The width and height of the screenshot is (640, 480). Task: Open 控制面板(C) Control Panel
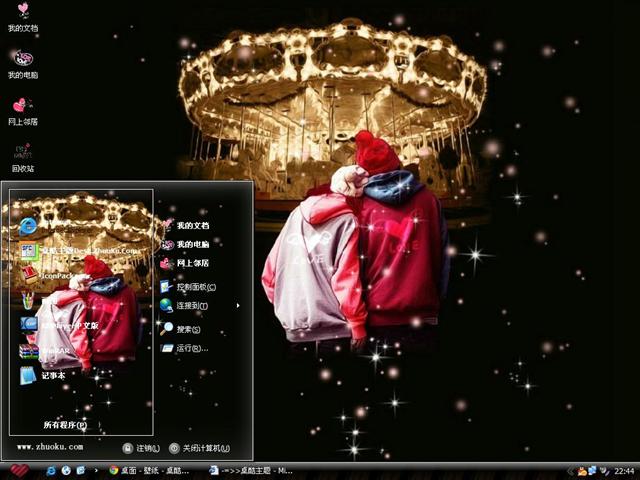tap(188, 287)
